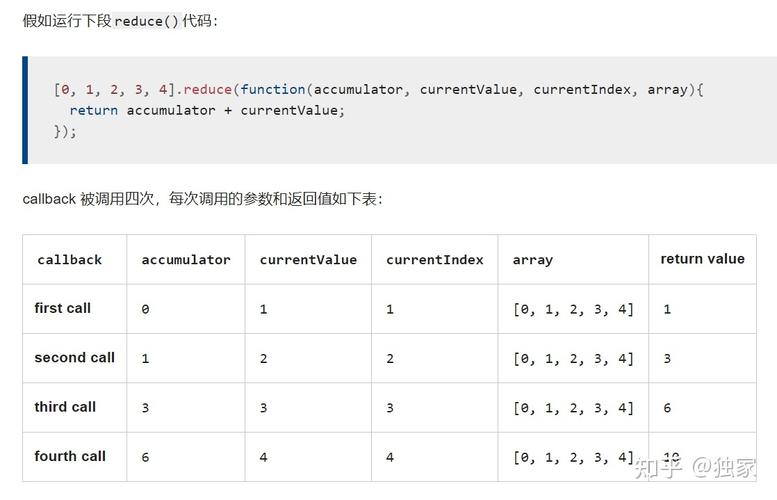The width and height of the screenshot is (777, 500).
Task: Click return value 6 in third call row
Action: tap(667, 408)
